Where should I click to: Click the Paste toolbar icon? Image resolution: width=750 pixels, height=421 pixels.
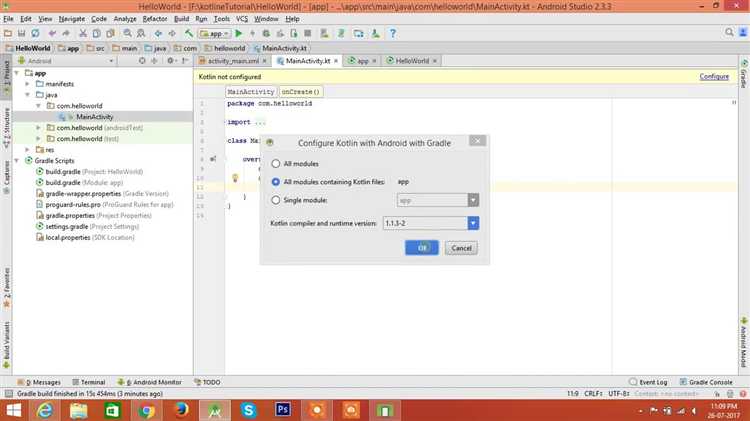110,33
